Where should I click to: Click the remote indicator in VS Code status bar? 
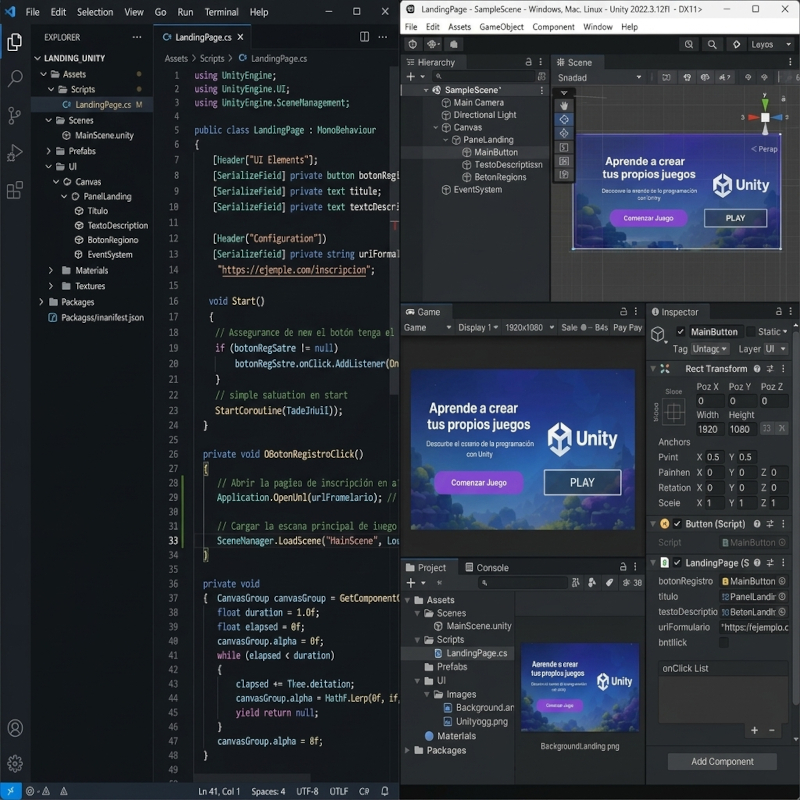tap(11, 791)
